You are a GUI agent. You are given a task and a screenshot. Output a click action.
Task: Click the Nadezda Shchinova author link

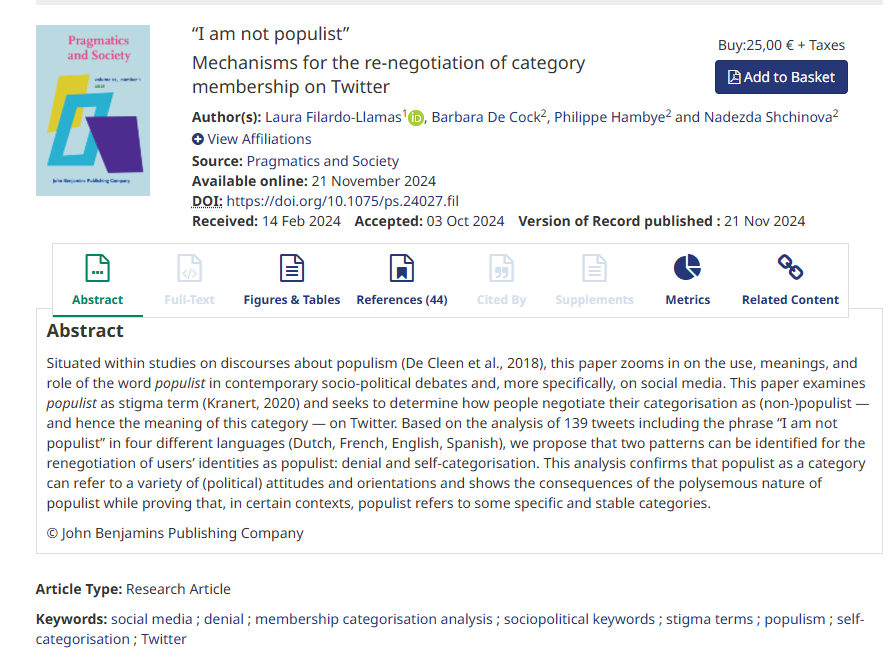(x=768, y=117)
